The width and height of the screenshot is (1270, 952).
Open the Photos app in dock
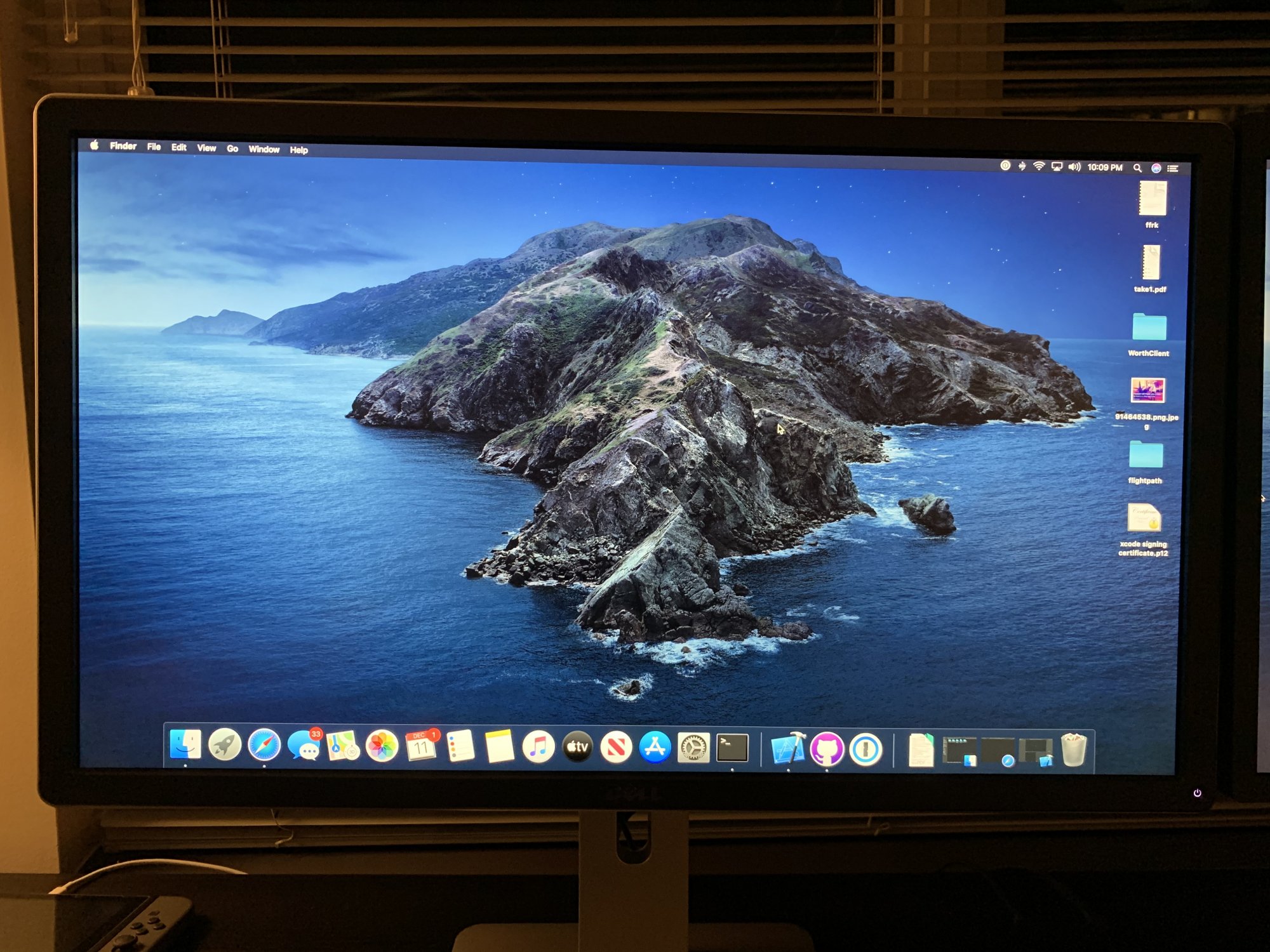pyautogui.click(x=382, y=746)
